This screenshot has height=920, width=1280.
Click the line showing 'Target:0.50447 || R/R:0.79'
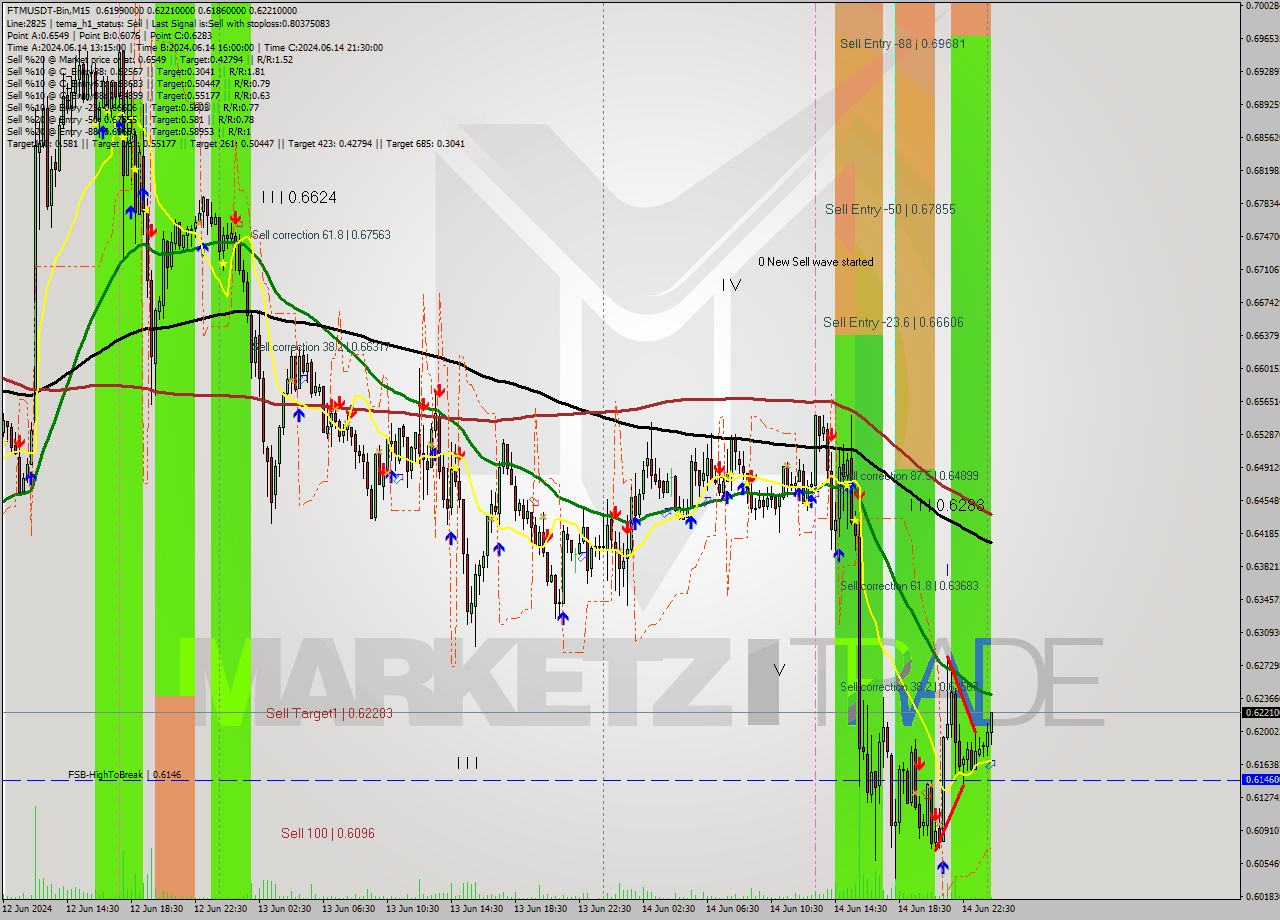tap(136, 83)
